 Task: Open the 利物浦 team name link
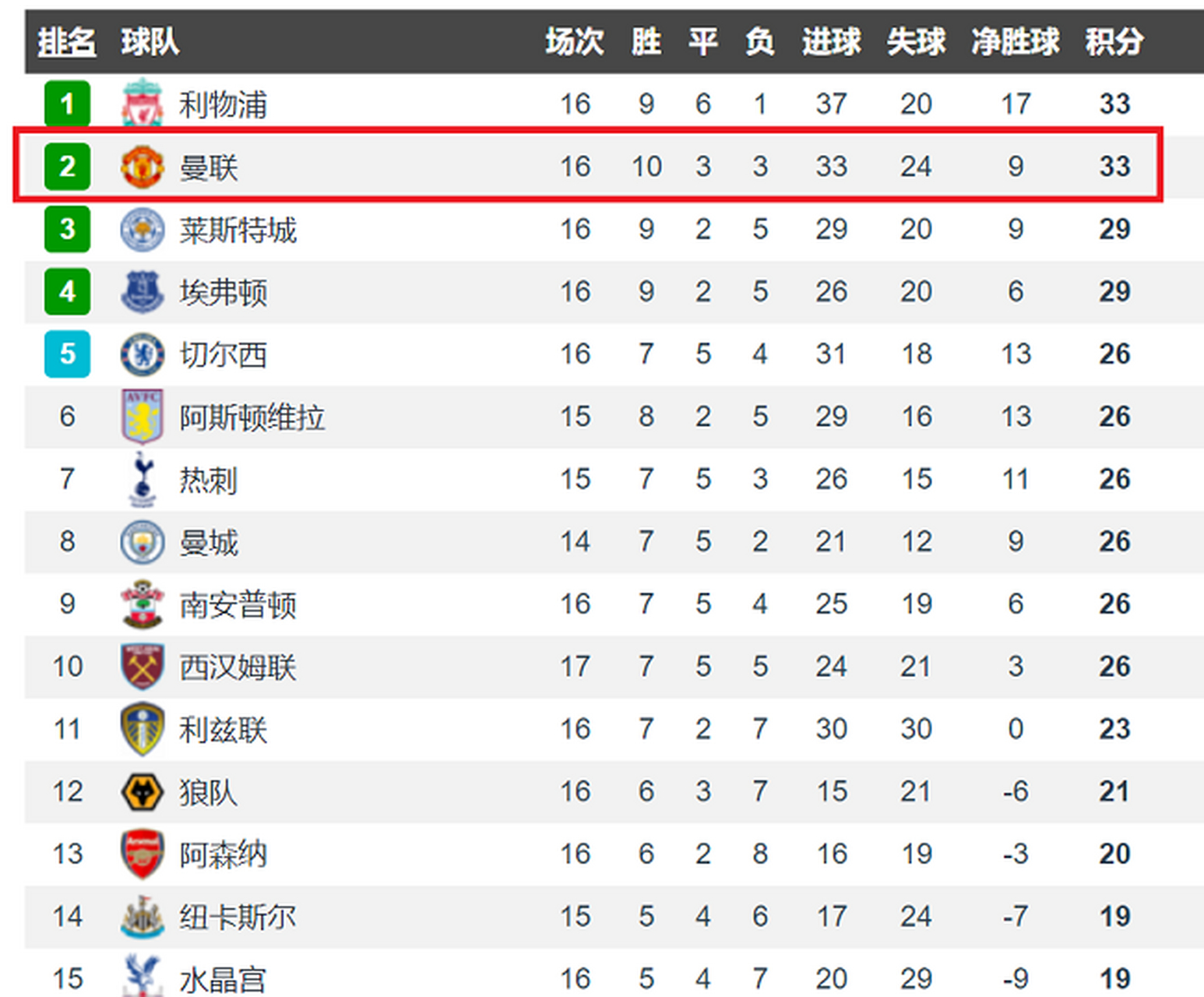coord(223,104)
